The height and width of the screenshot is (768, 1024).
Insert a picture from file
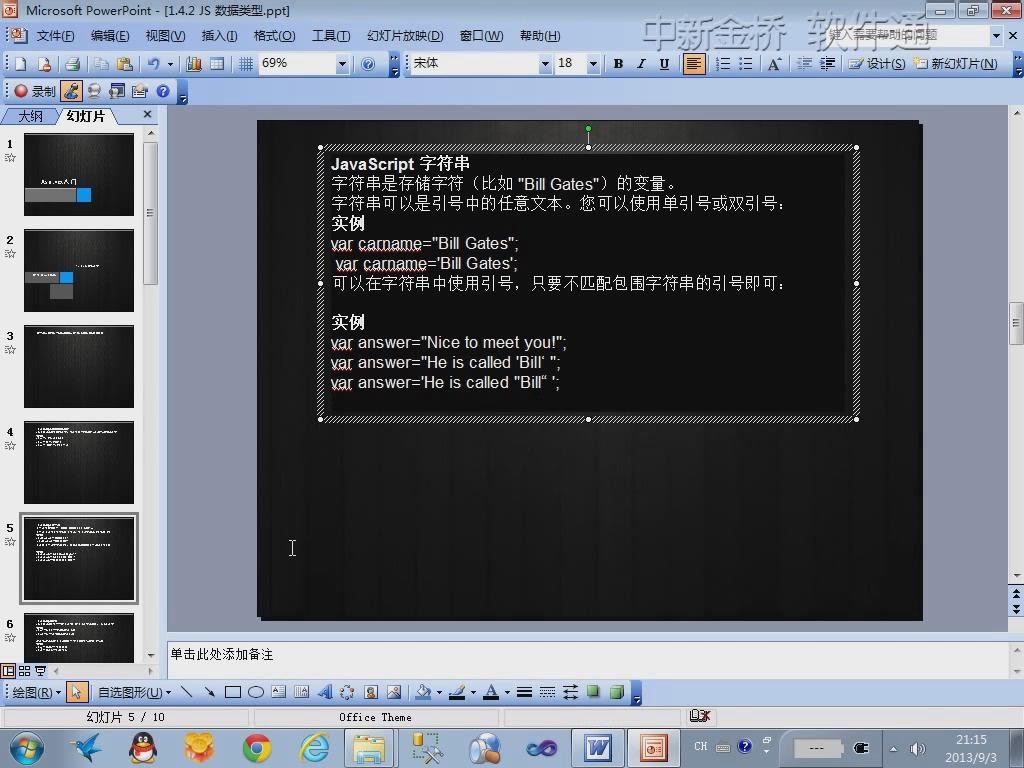point(394,692)
